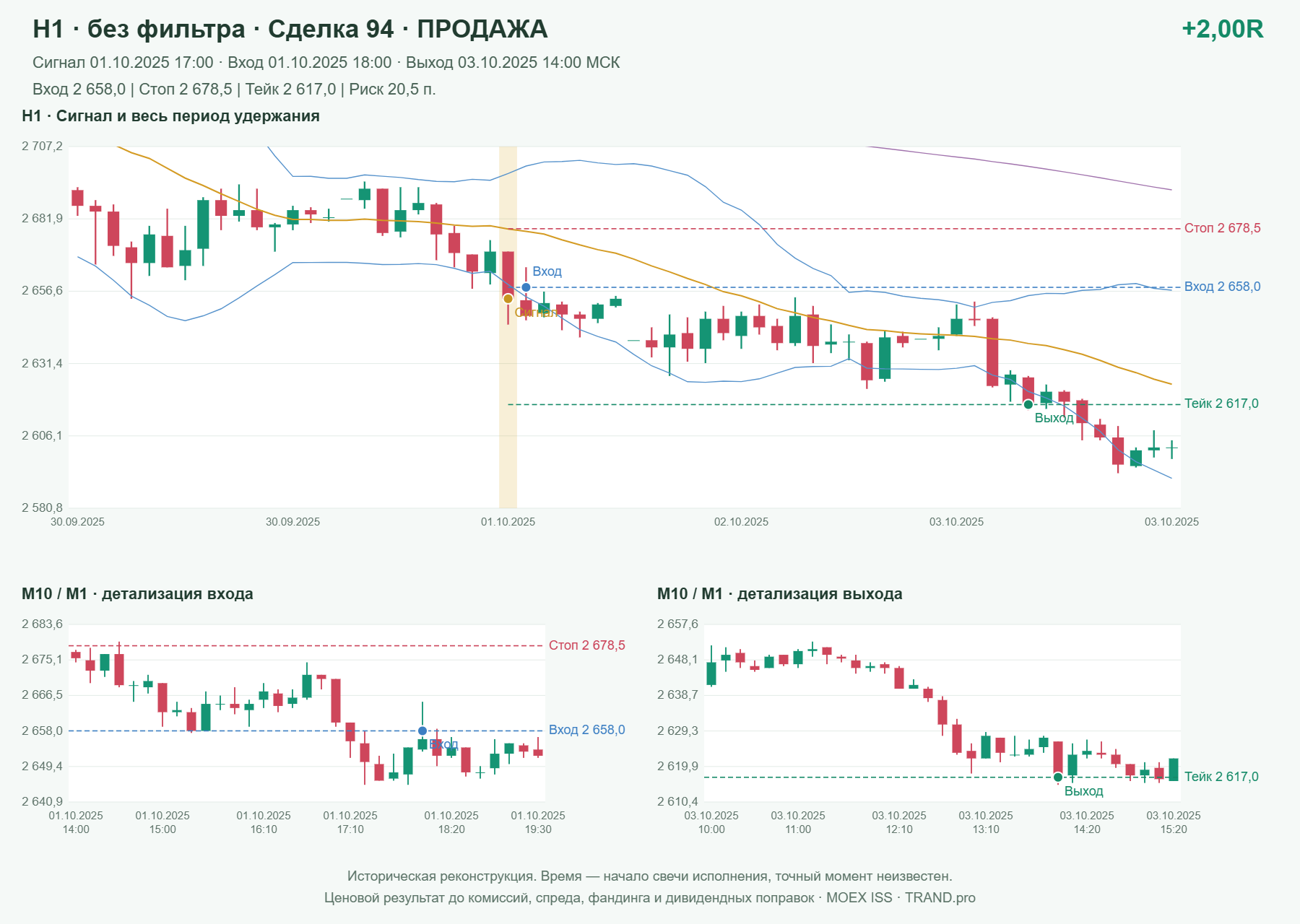
Task: Click the 'Выход' label on H1 chart
Action: [x=1054, y=418]
